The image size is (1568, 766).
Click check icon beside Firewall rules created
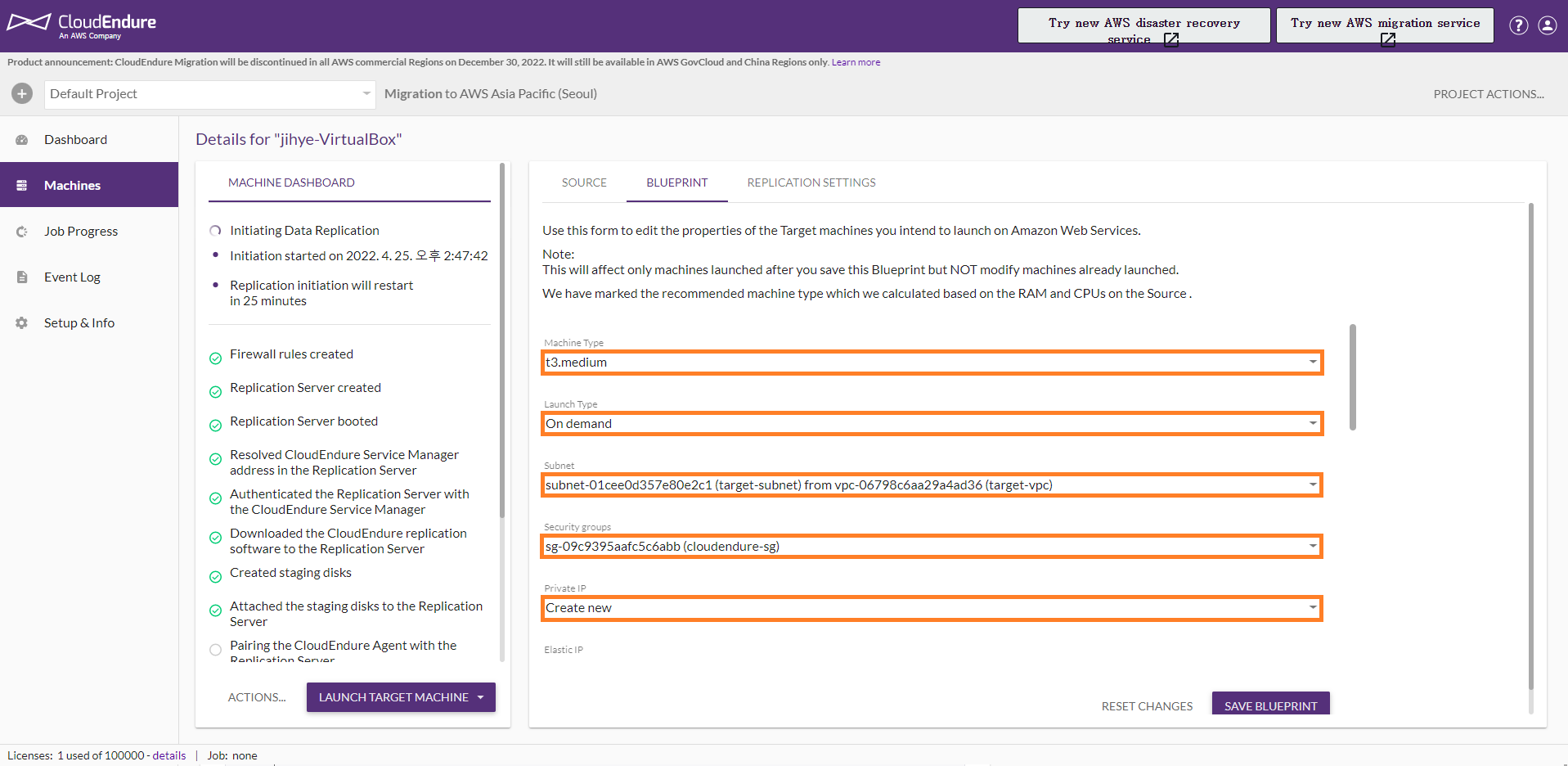point(216,358)
